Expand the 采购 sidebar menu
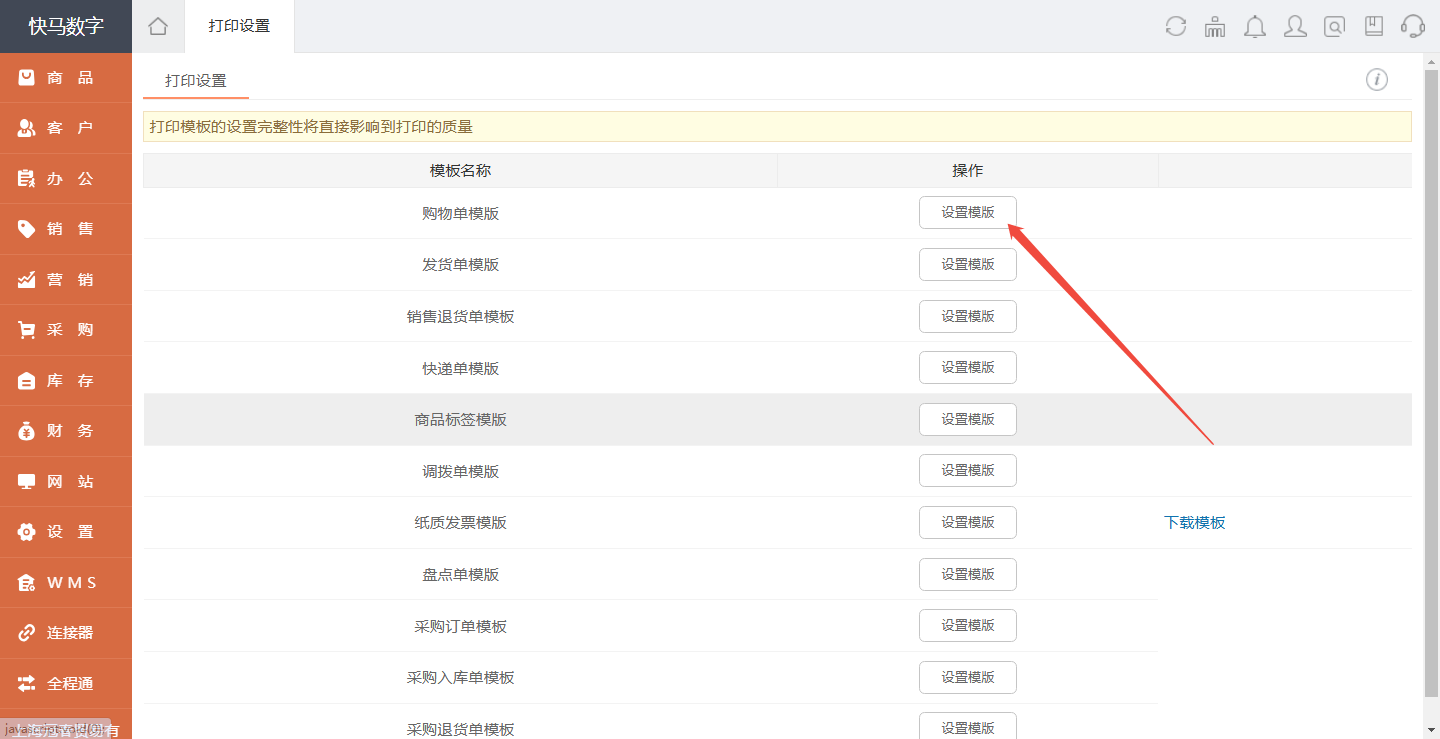This screenshot has height=739, width=1440. 66,330
